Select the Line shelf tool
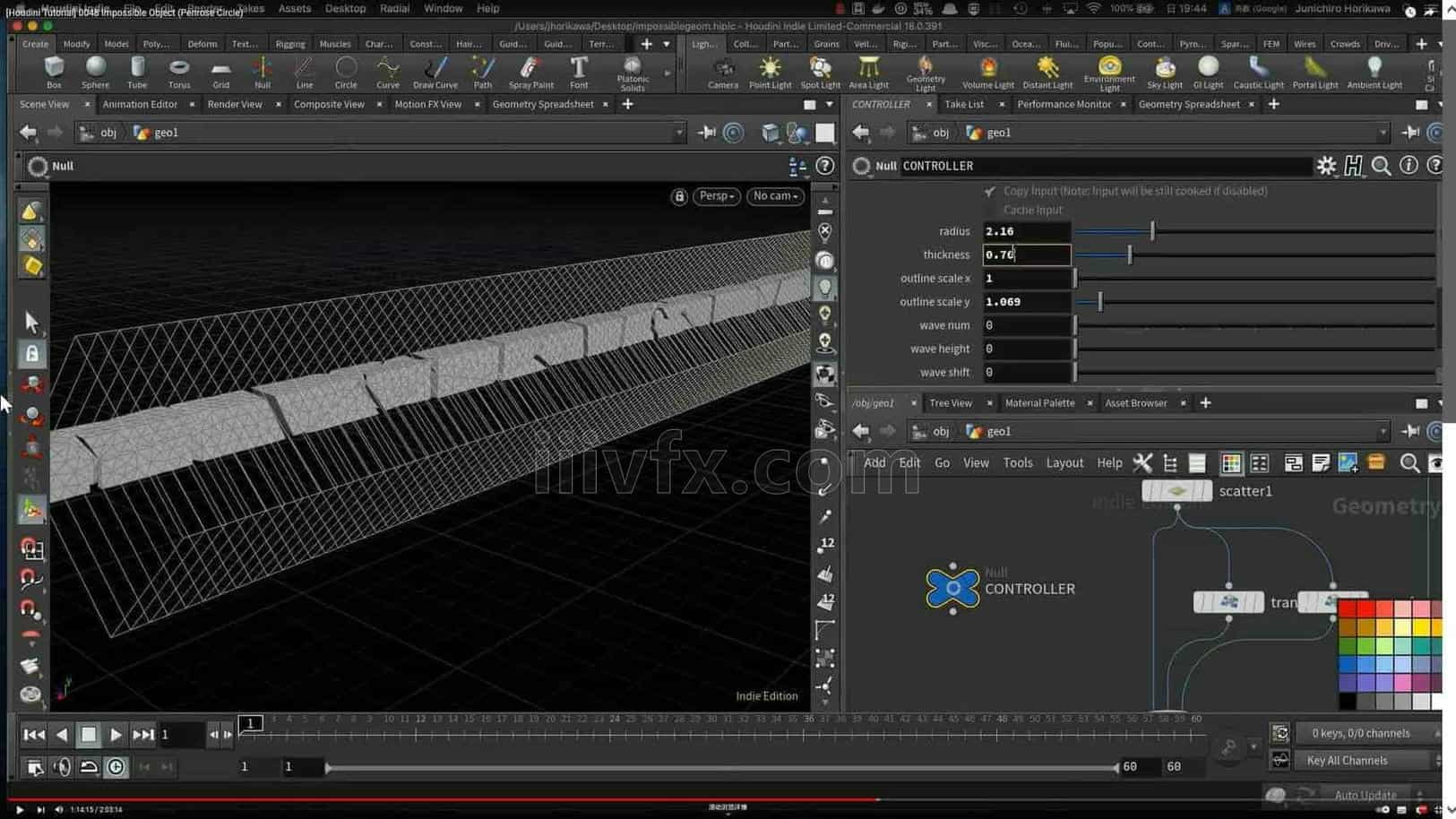This screenshot has width=1456, height=819. coord(305,72)
